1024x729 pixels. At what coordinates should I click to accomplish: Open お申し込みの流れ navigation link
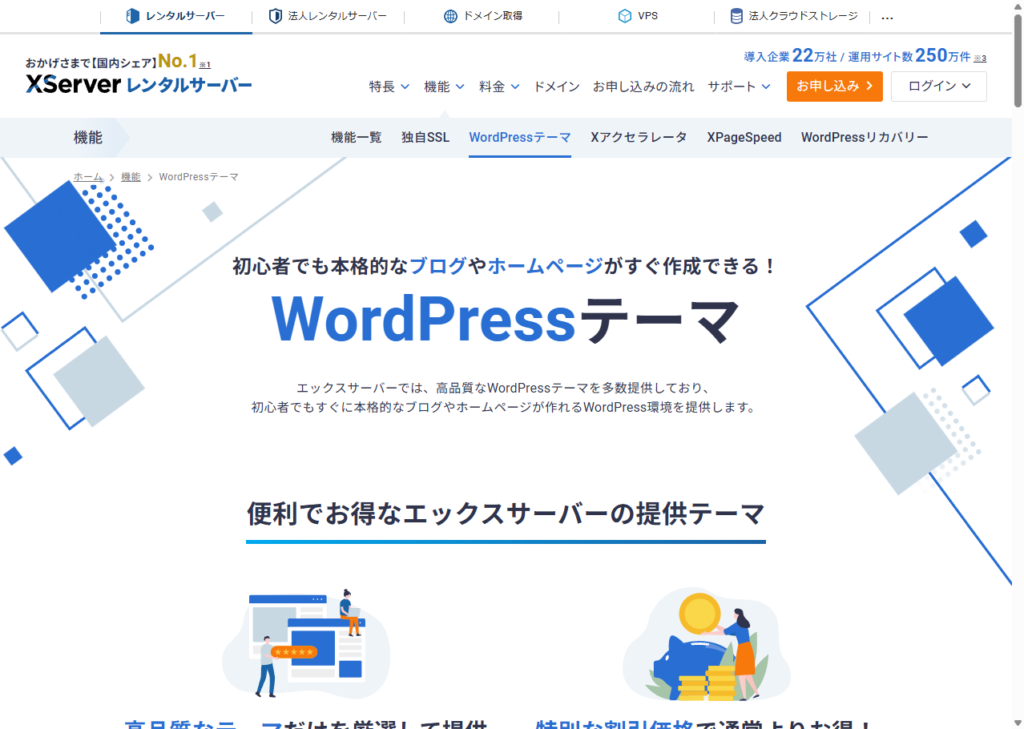[643, 86]
